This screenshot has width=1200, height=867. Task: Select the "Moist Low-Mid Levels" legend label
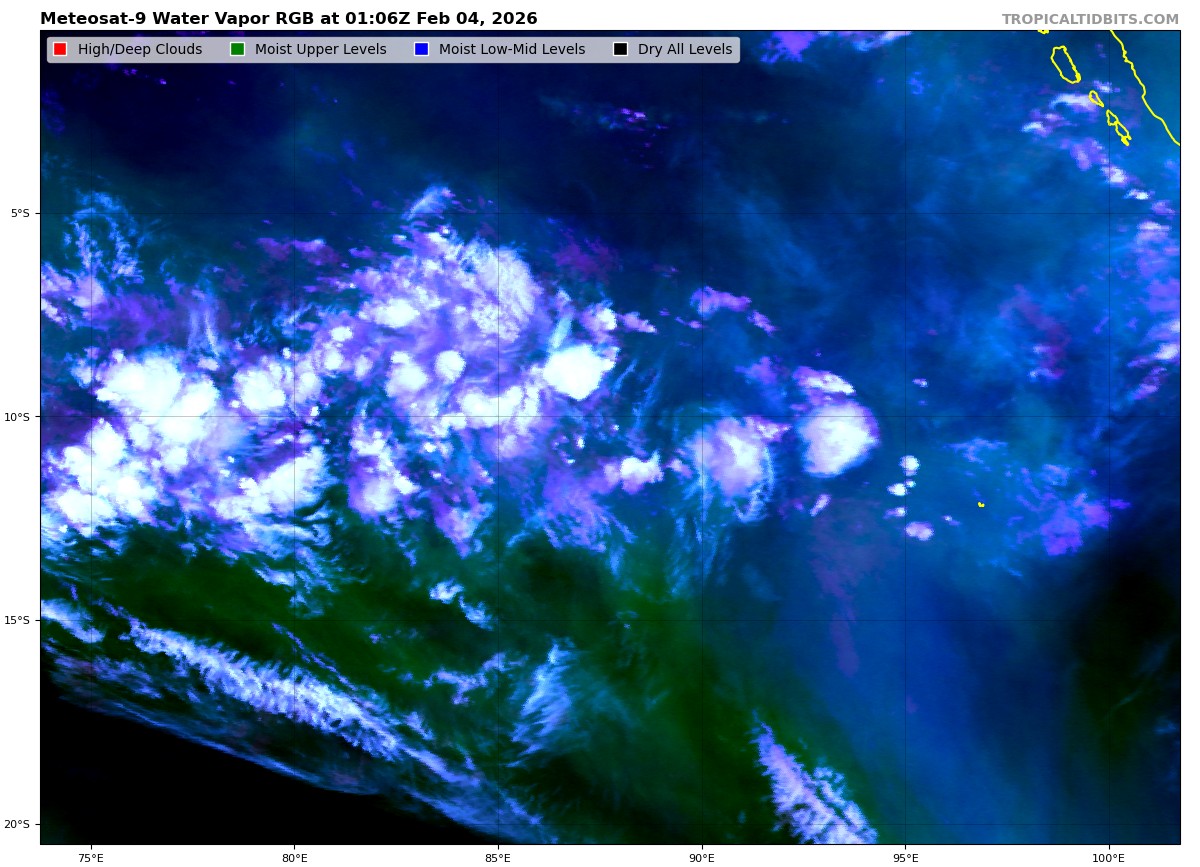511,50
